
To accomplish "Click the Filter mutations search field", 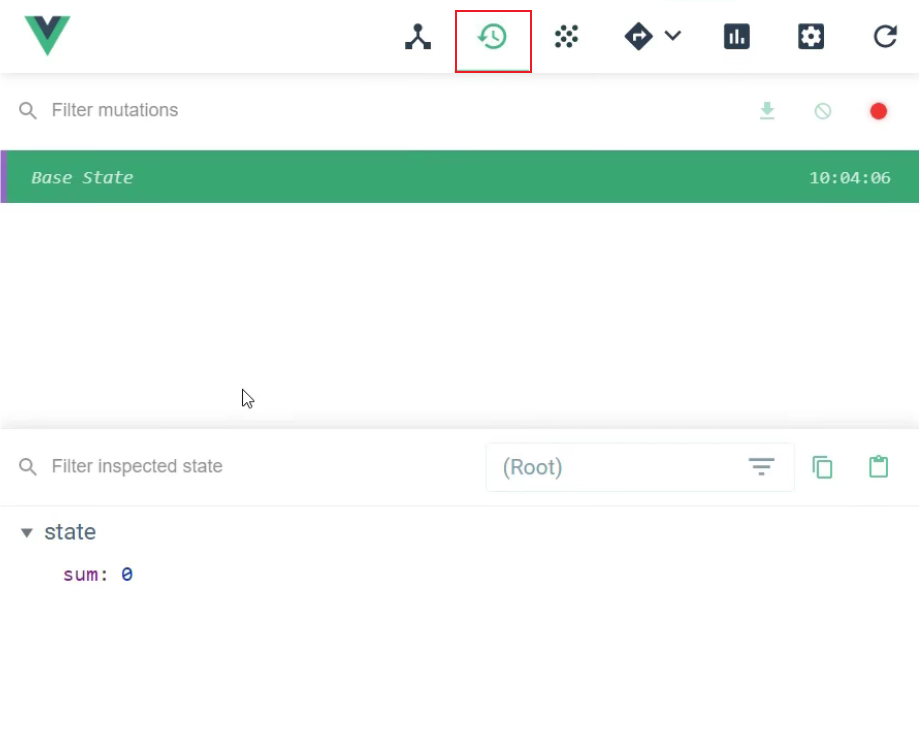I will point(115,110).
